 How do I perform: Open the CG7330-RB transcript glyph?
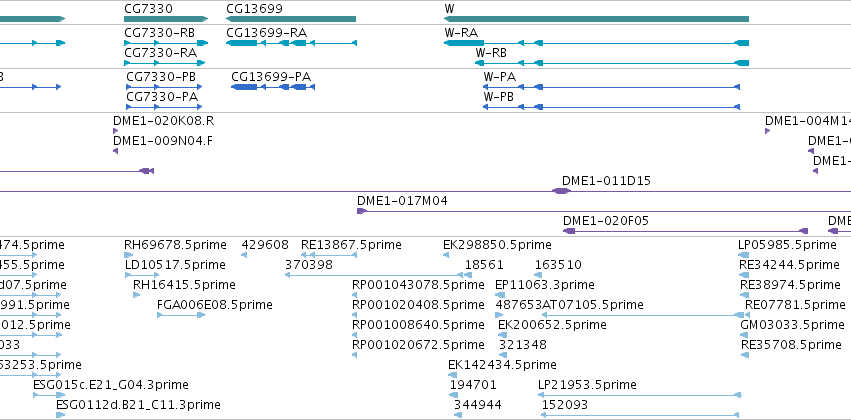(166, 43)
